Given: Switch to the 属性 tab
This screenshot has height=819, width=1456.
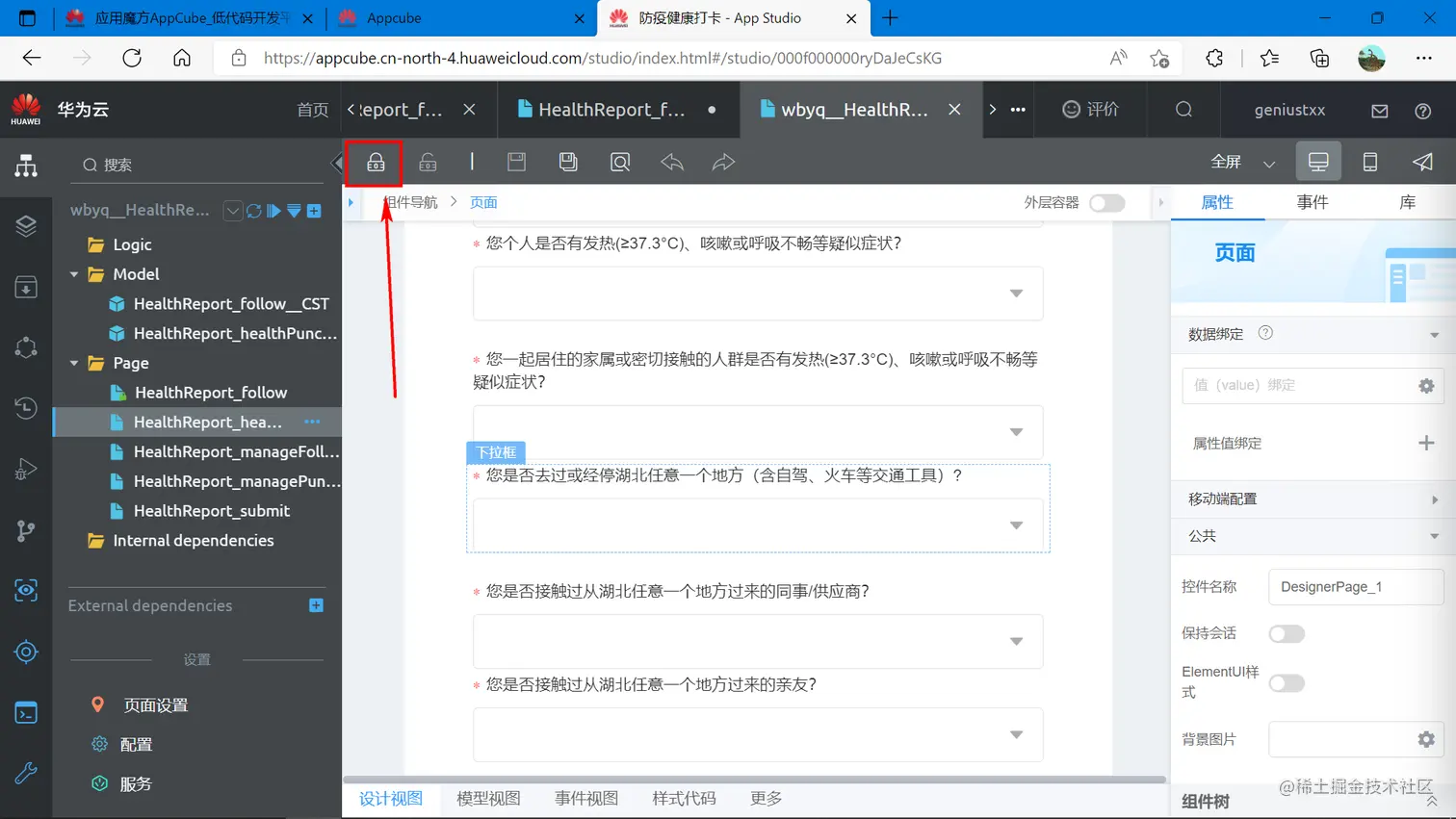Looking at the screenshot, I should coord(1217,202).
